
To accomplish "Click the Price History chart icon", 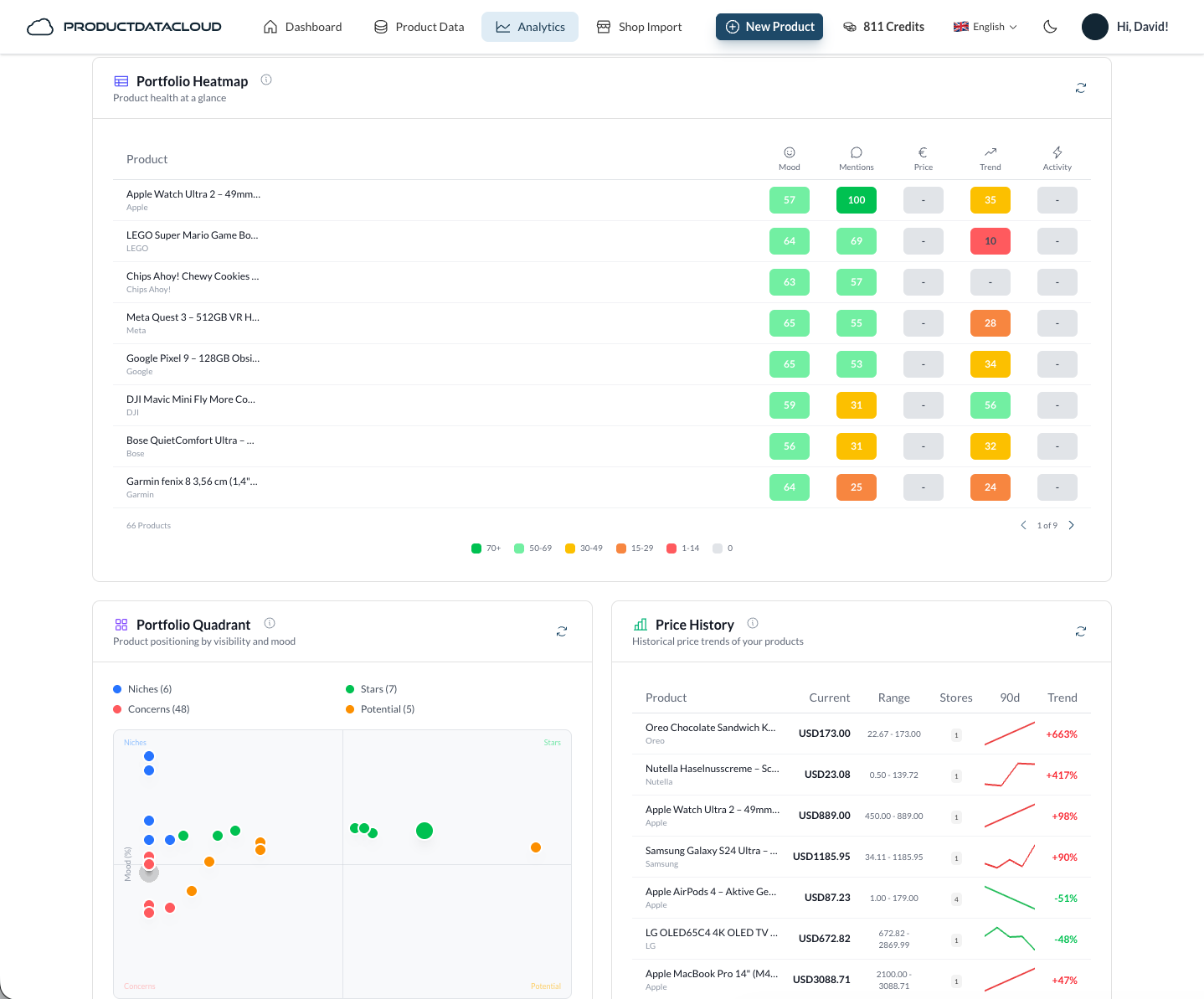I will pos(641,625).
